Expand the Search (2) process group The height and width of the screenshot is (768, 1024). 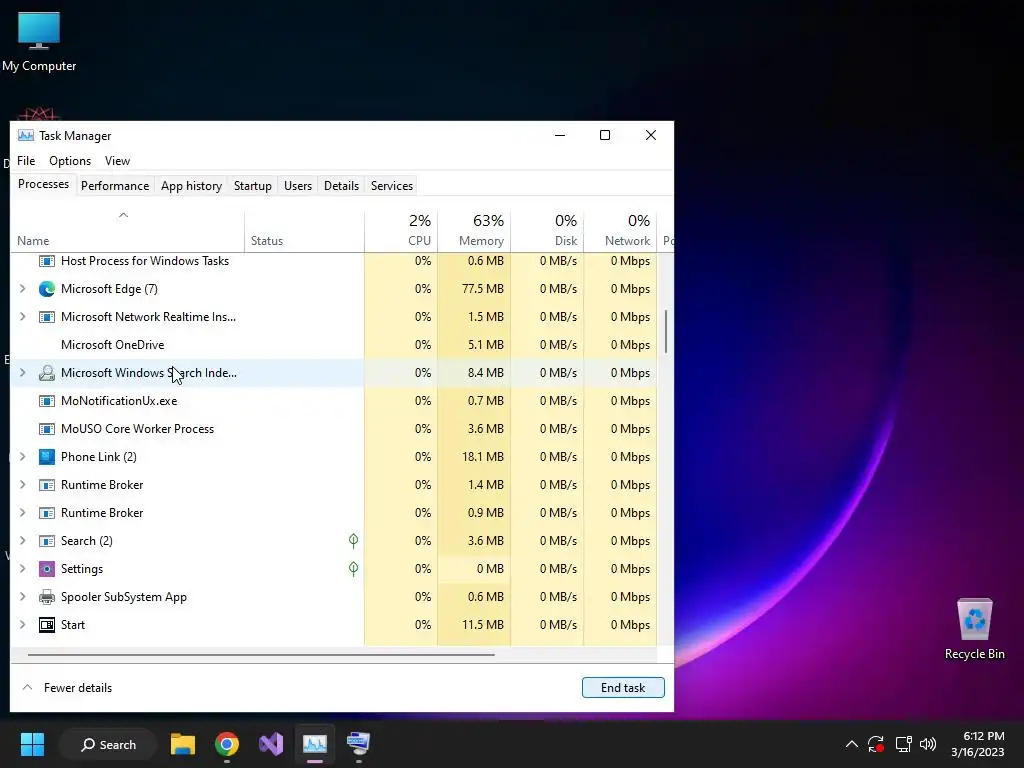(x=23, y=541)
